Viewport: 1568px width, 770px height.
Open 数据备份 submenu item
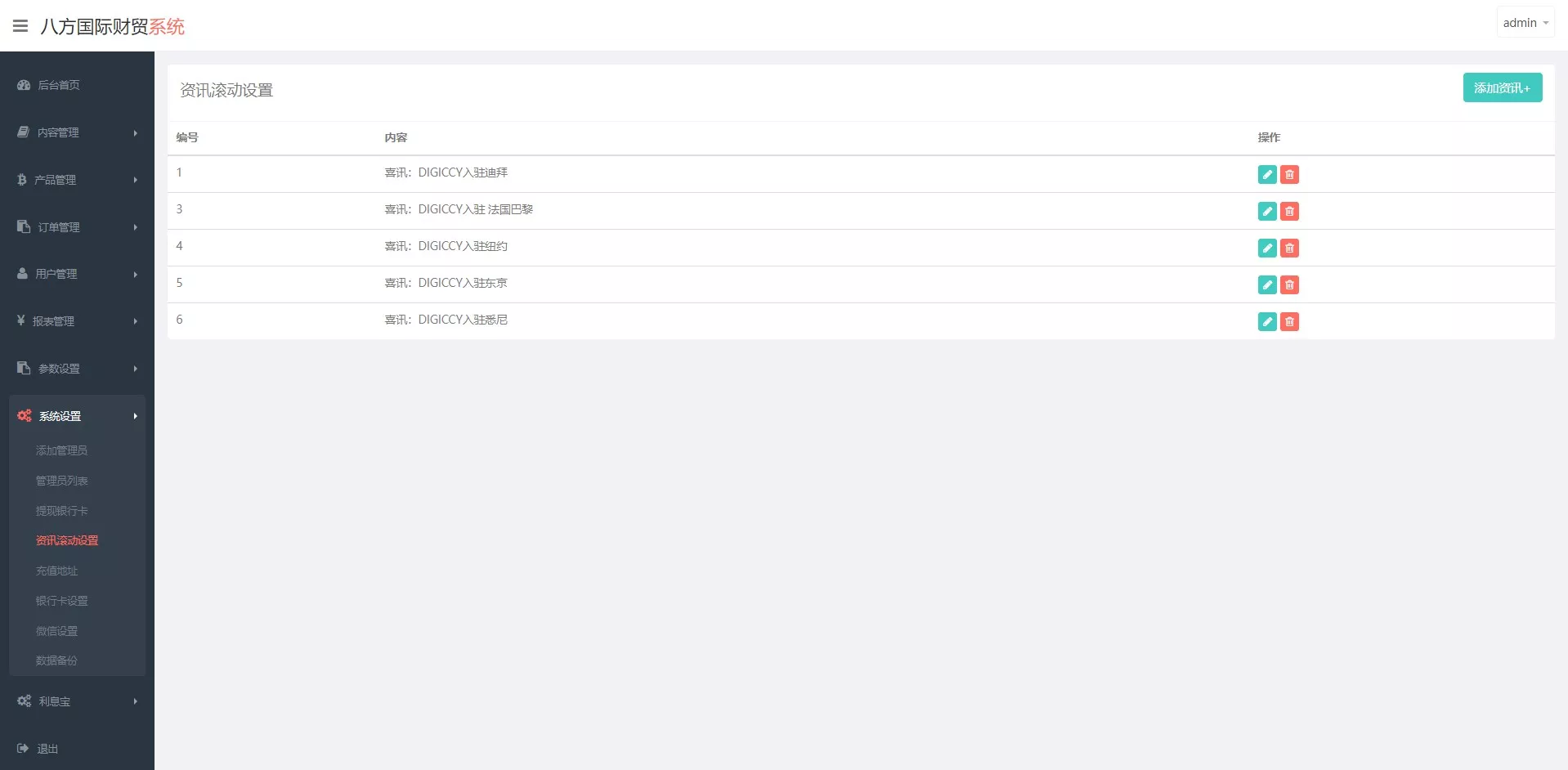pos(56,660)
